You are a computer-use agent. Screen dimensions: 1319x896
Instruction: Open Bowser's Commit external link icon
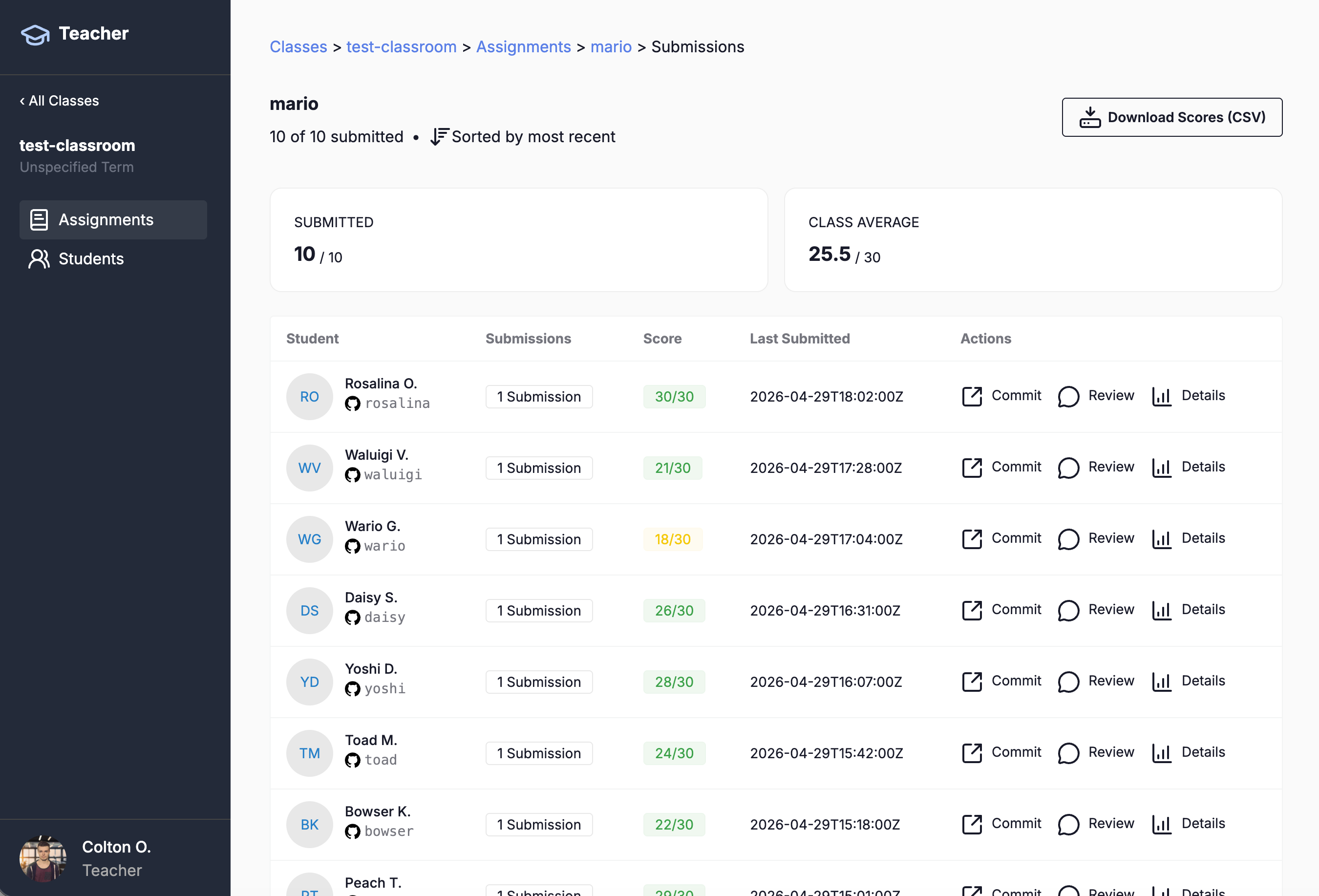972,824
